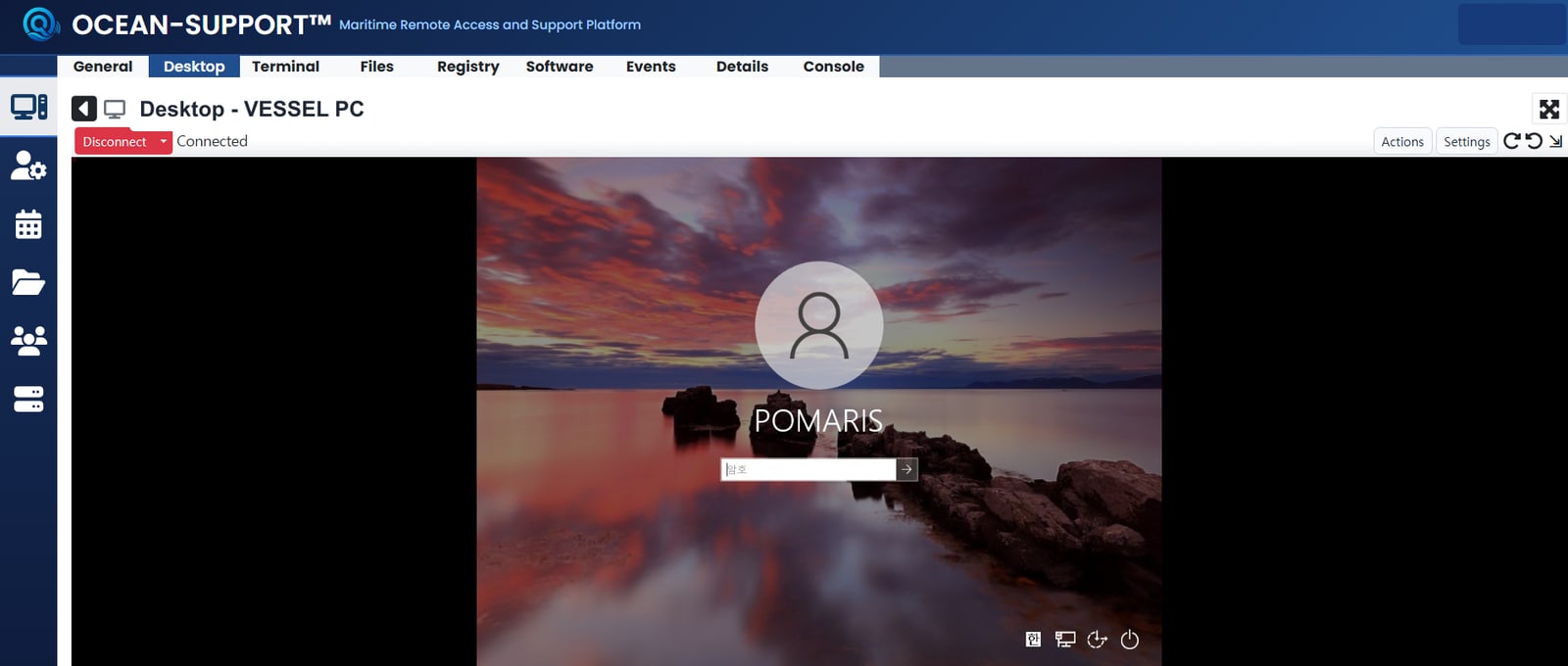Image resolution: width=1568 pixels, height=666 pixels.
Task: Open the calendar events sidebar icon
Action: pyautogui.click(x=28, y=224)
